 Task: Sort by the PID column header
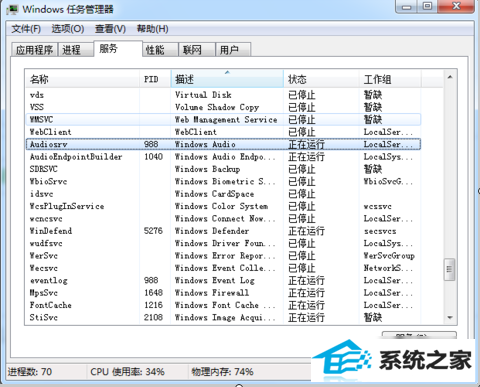click(155, 79)
